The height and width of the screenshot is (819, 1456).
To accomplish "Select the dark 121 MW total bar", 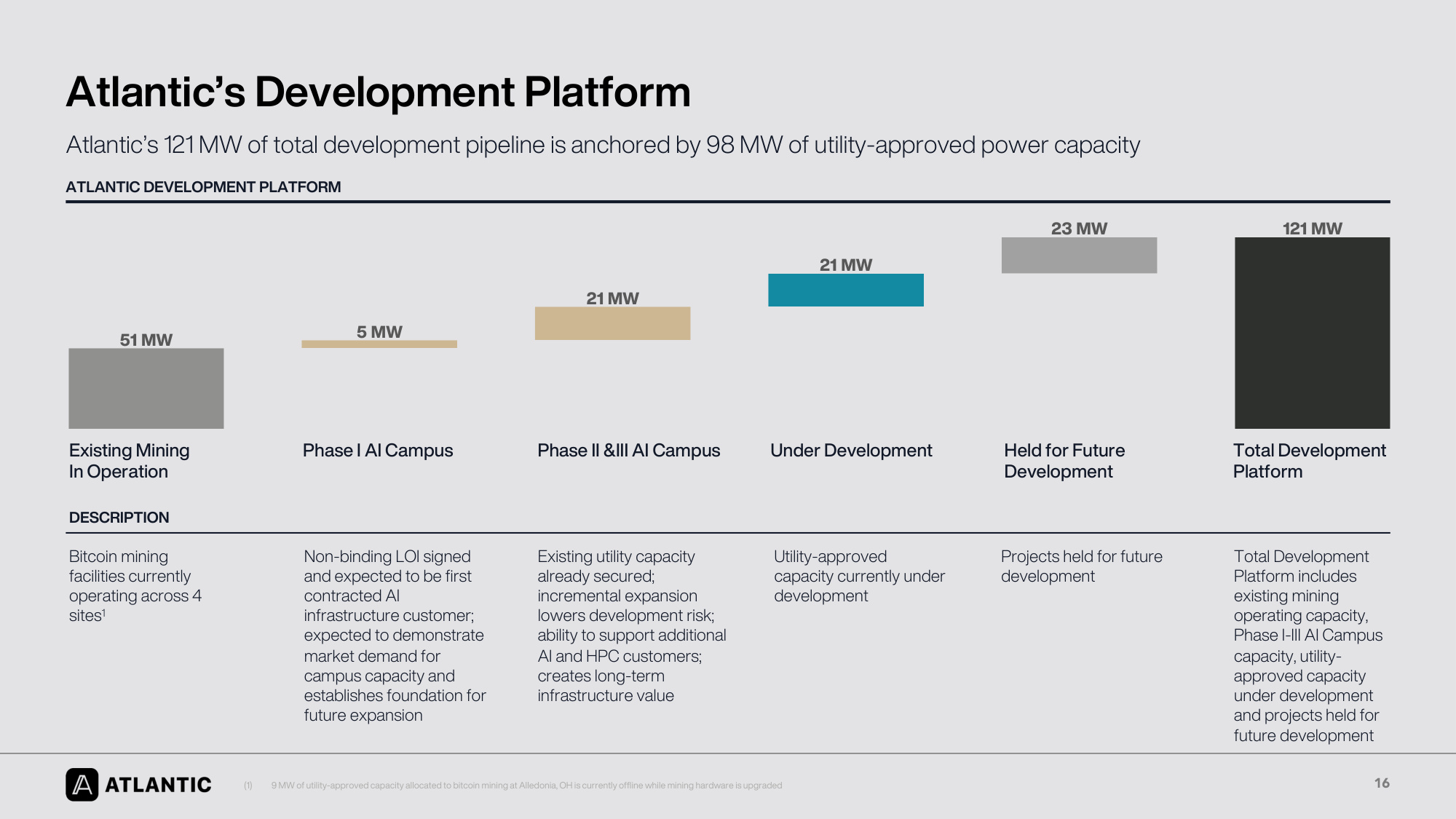I will pyautogui.click(x=1313, y=333).
